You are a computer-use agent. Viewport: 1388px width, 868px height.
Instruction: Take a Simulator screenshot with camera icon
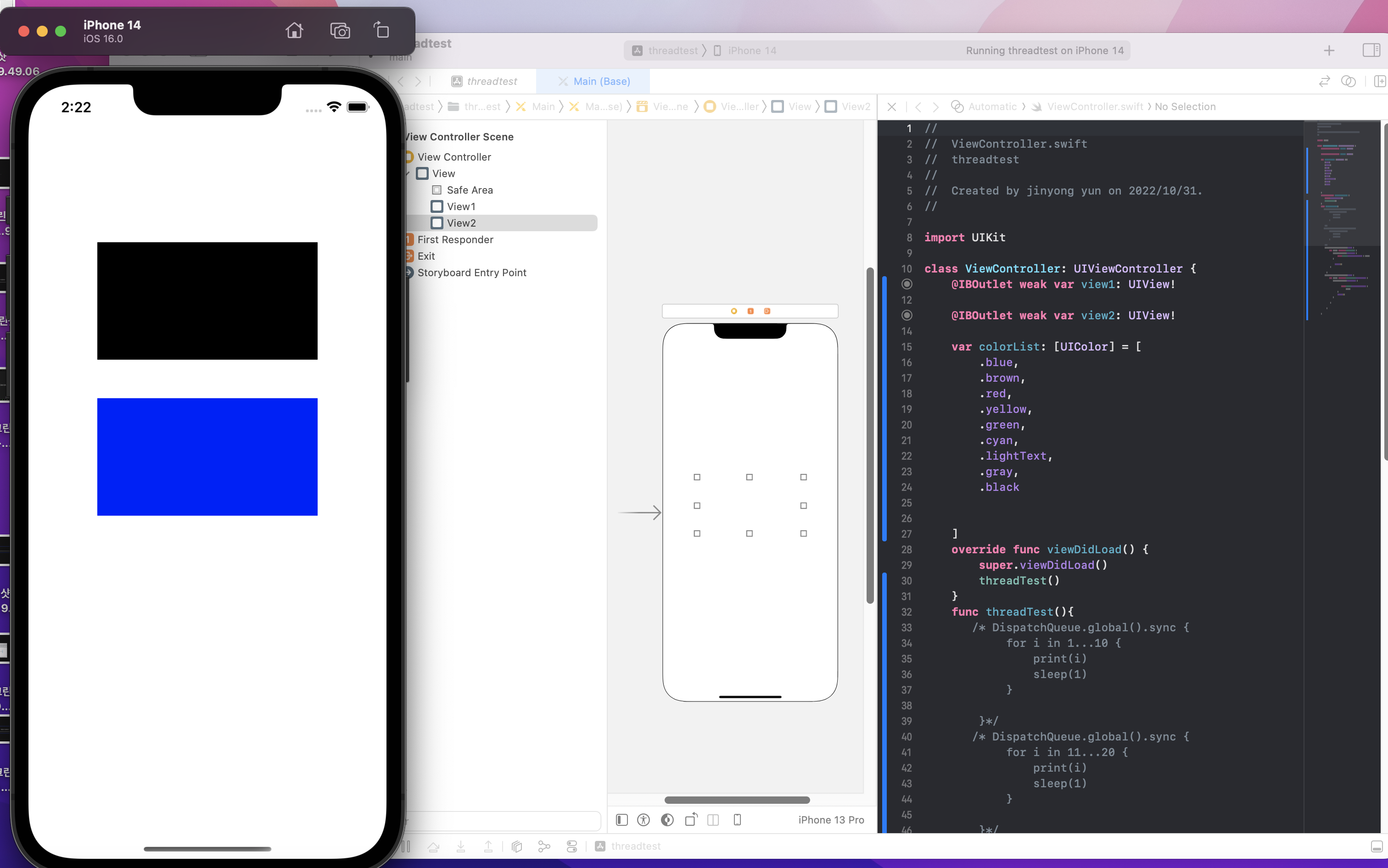tap(340, 30)
